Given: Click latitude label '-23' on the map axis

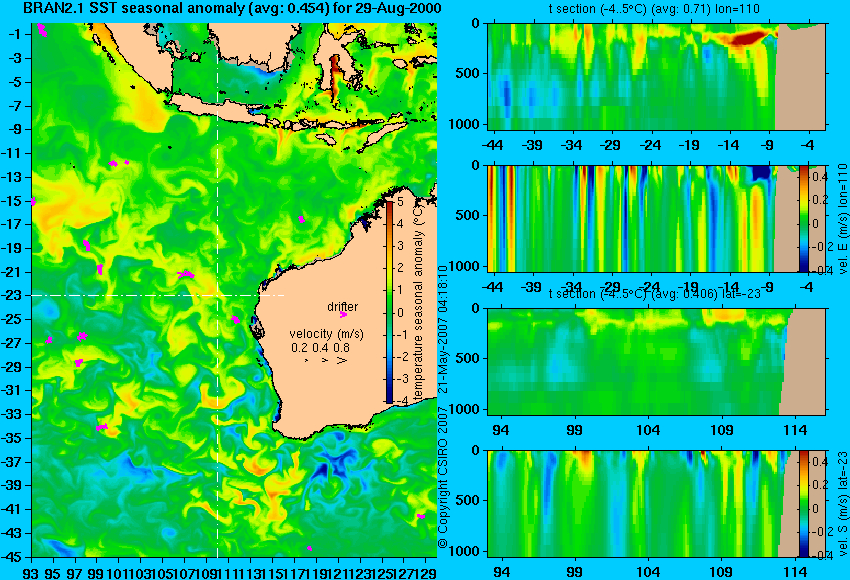Looking at the screenshot, I should coord(14,295).
